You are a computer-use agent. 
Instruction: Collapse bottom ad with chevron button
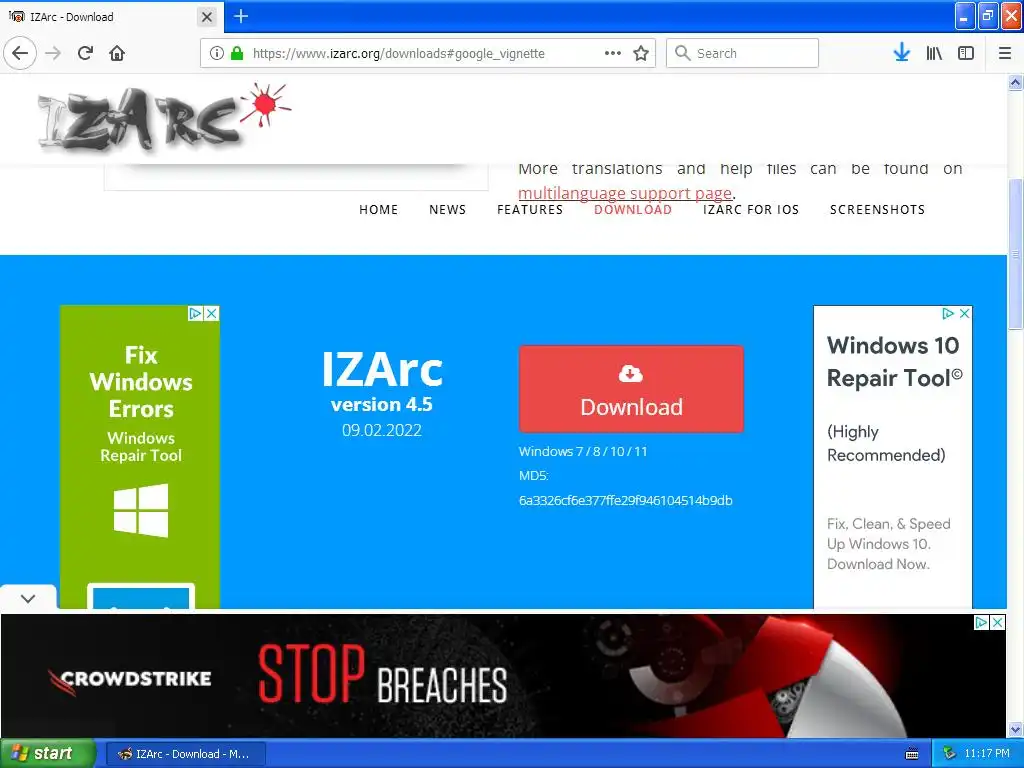(28, 598)
